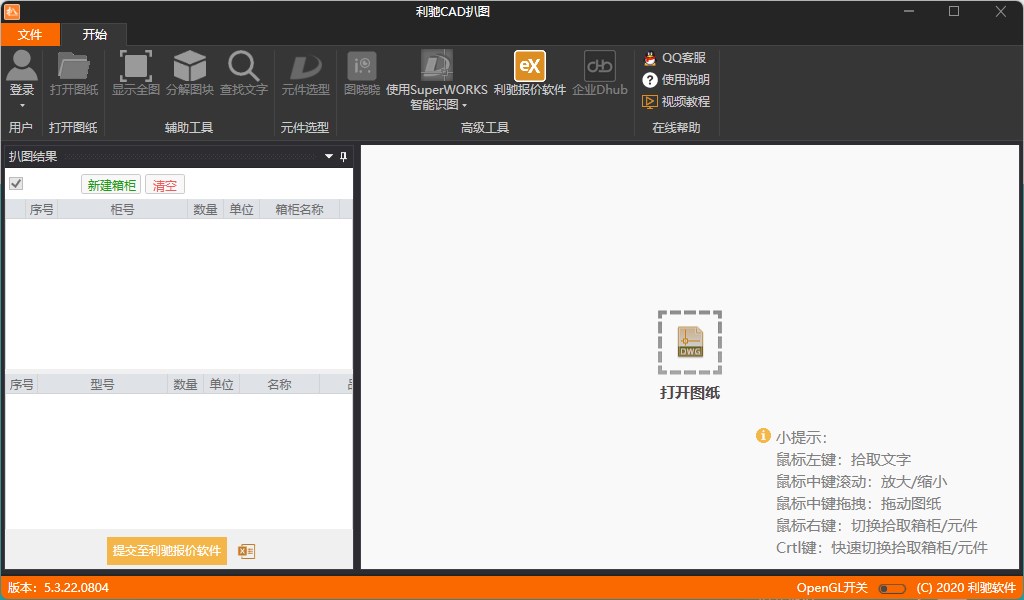This screenshot has height=600, width=1024.
Task: Click the Excel export icon
Action: [247, 551]
